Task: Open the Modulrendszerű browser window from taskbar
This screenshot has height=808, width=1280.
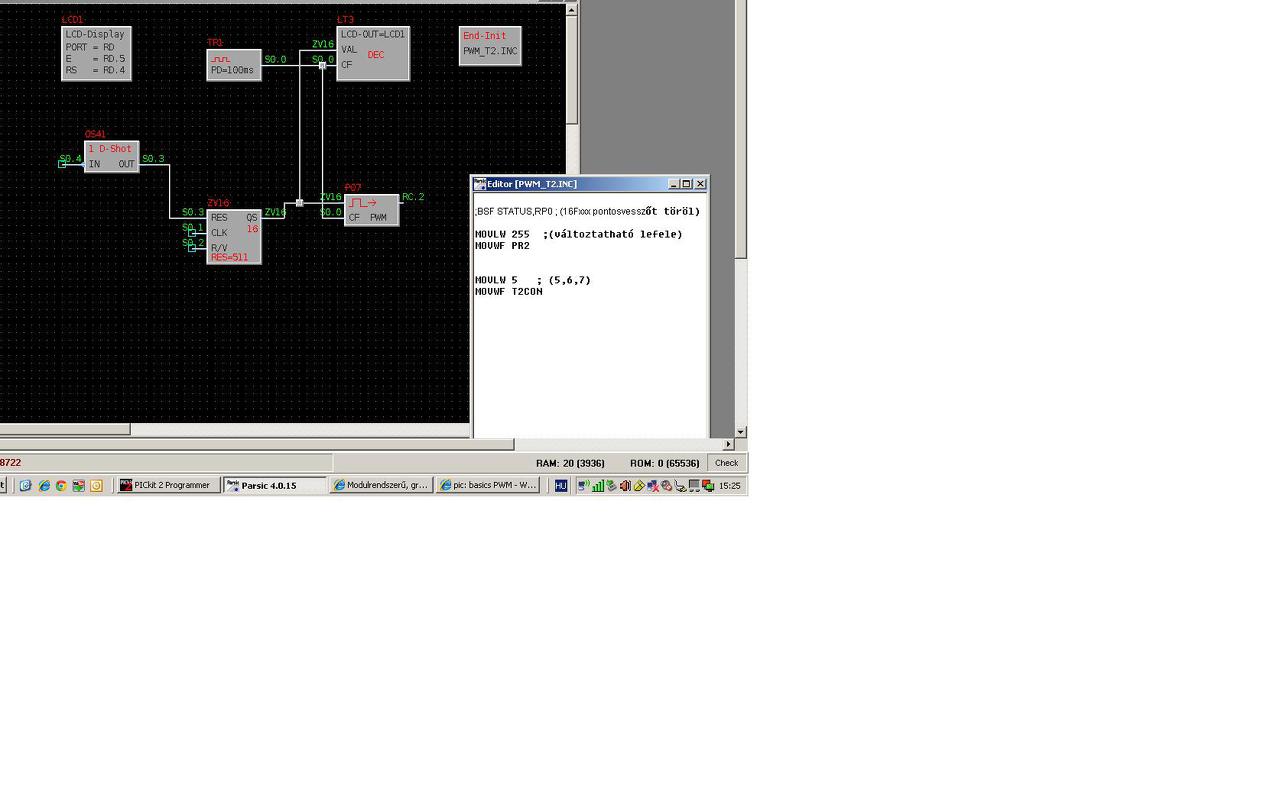Action: pos(381,485)
